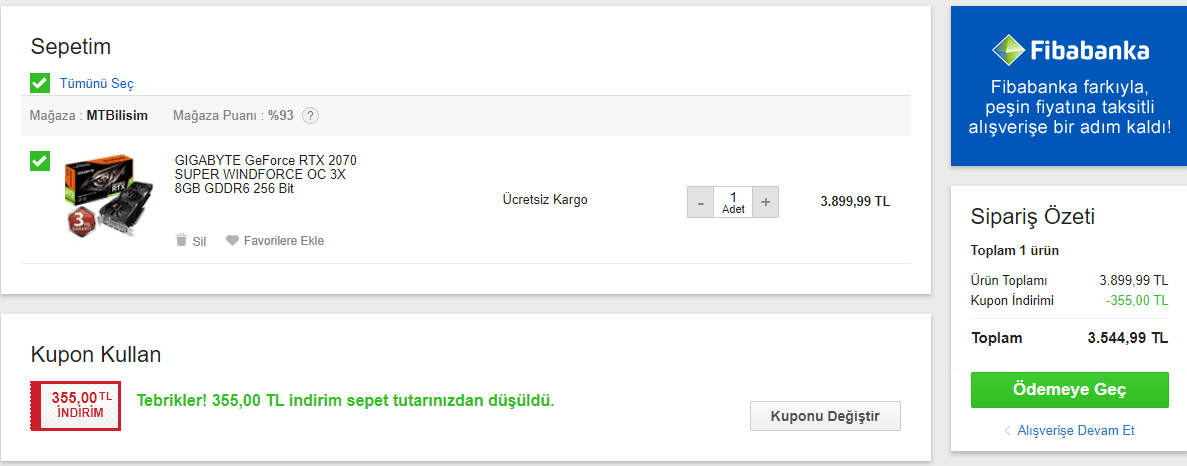This screenshot has height=466, width=1187.
Task: Click the Fibabanka installment banner text
Action: point(1069,107)
